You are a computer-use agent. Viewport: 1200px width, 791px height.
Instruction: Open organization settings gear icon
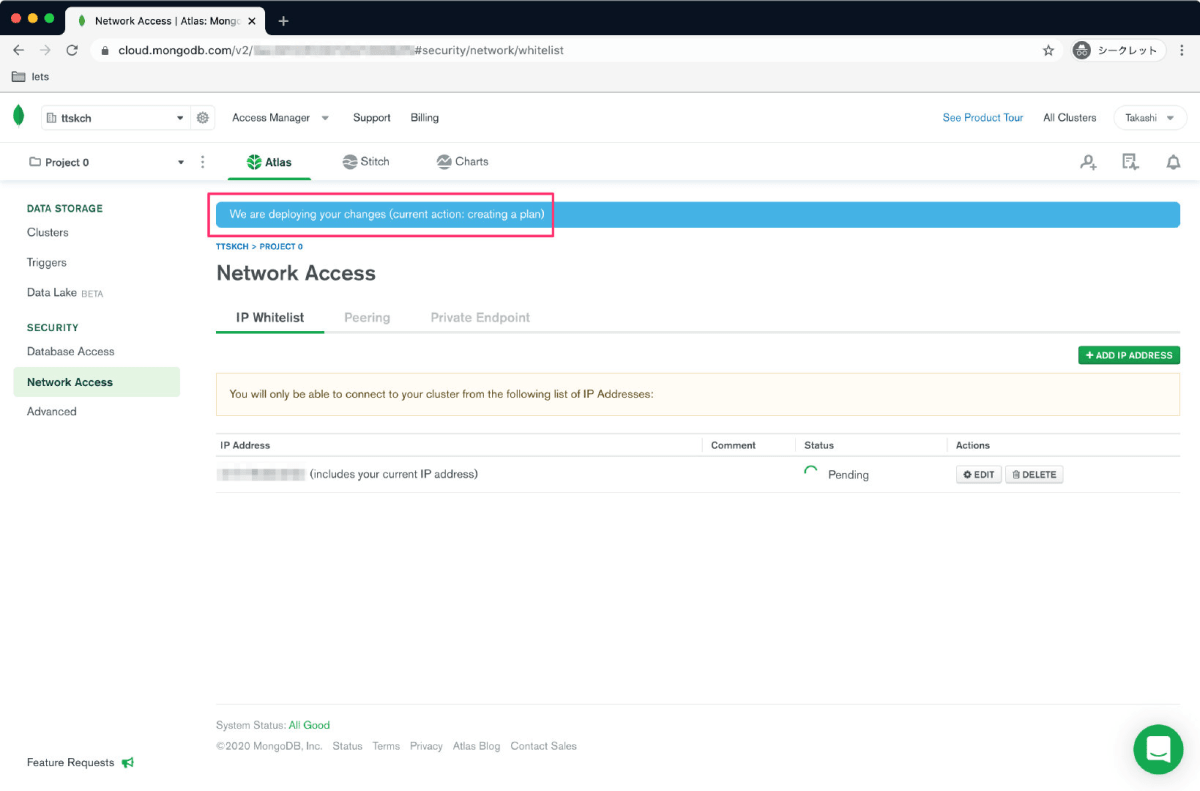click(x=203, y=118)
